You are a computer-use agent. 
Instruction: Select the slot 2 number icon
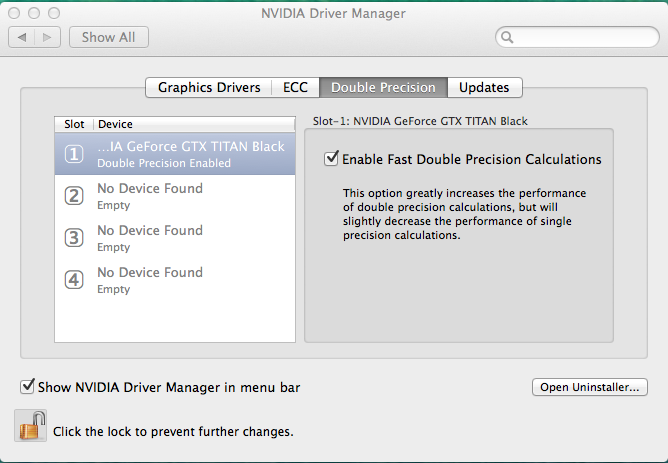[x=74, y=196]
